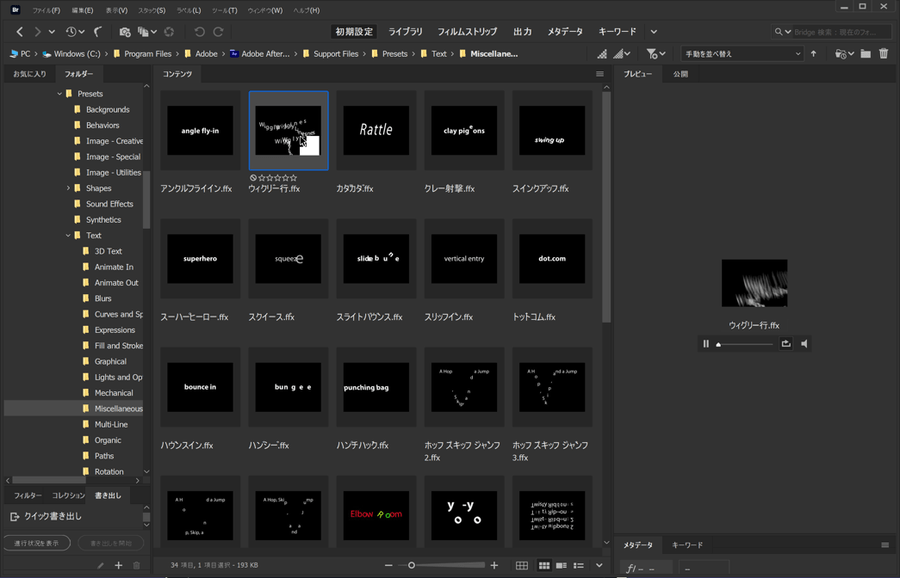The image size is (900, 578).
Task: Toggle loop playback in preview
Action: pyautogui.click(x=786, y=344)
